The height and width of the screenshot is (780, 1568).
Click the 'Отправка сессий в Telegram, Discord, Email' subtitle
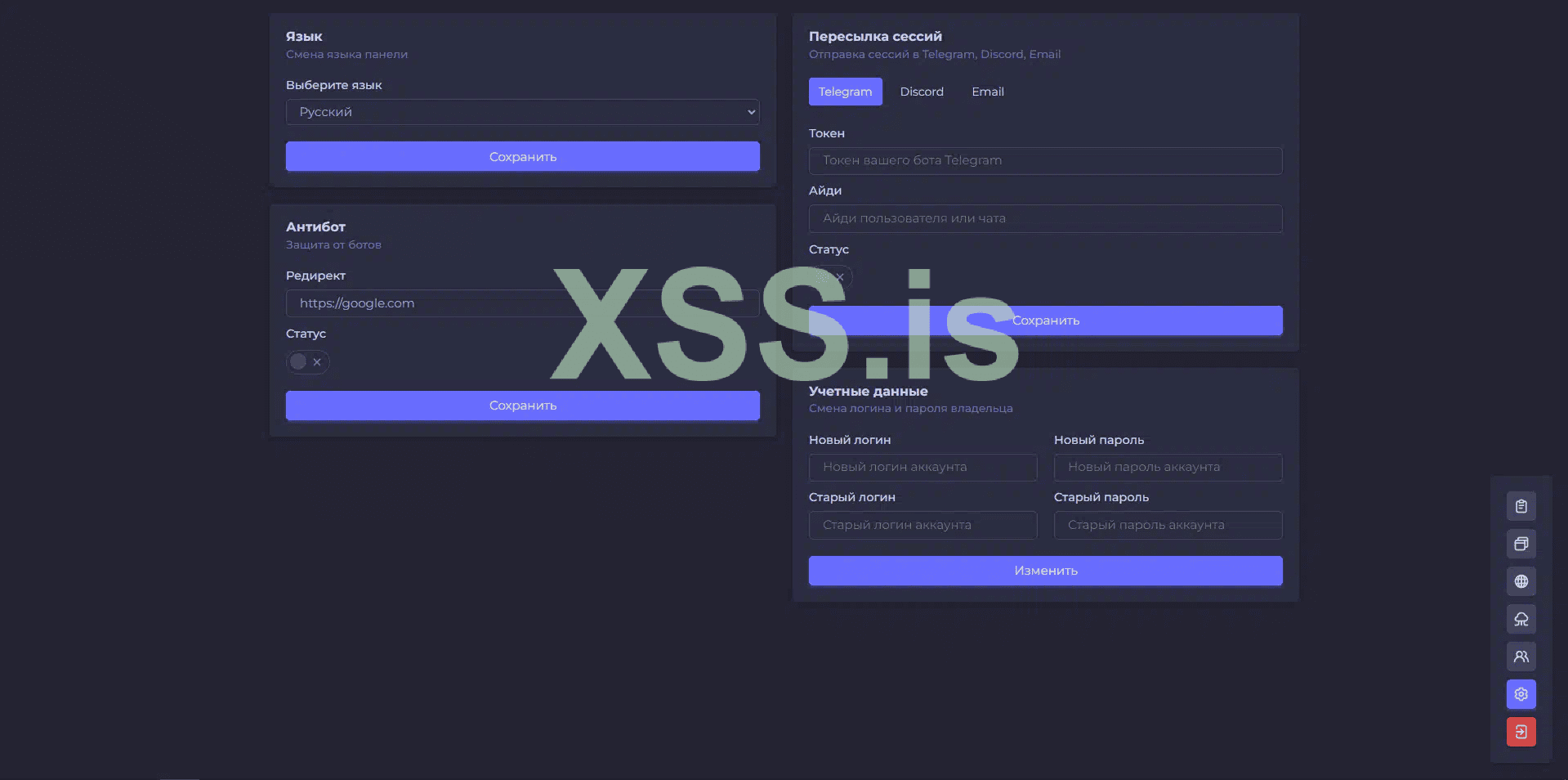[935, 54]
